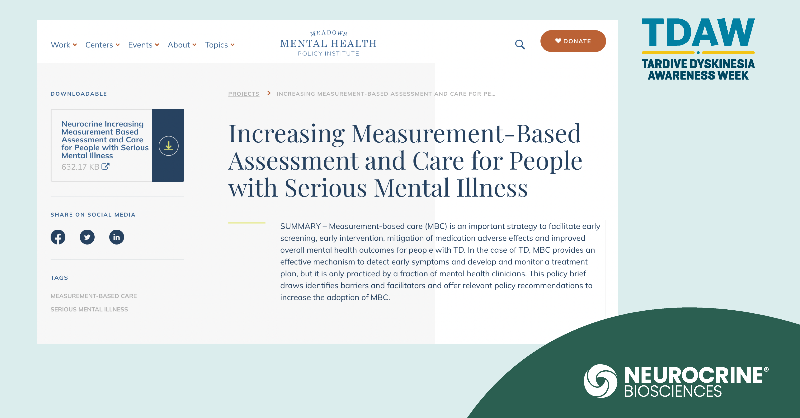The width and height of the screenshot is (800, 418).
Task: Expand the Topics menu
Action: click(x=219, y=45)
